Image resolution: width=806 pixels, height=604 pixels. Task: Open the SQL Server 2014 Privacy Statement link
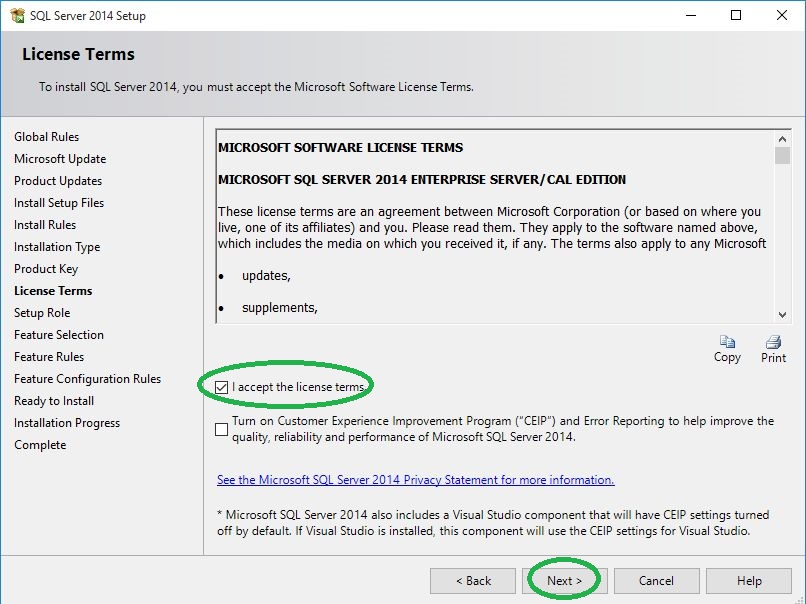click(x=415, y=480)
